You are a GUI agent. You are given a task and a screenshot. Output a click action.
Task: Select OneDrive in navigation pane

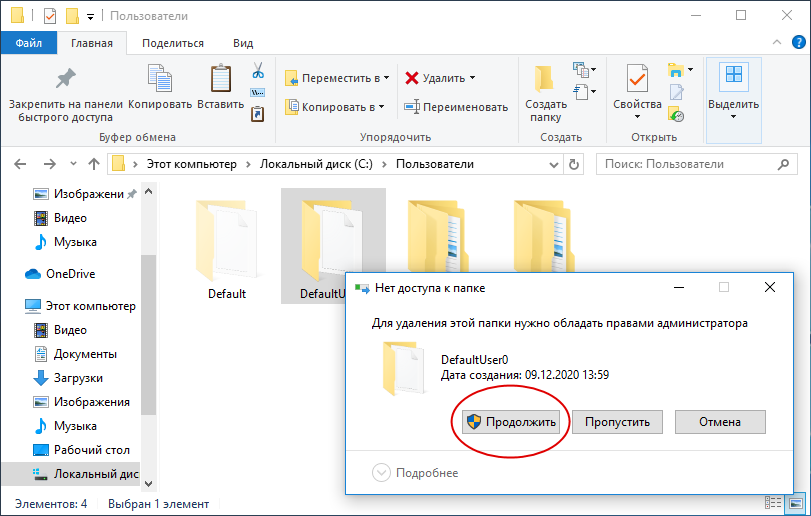pyautogui.click(x=70, y=274)
